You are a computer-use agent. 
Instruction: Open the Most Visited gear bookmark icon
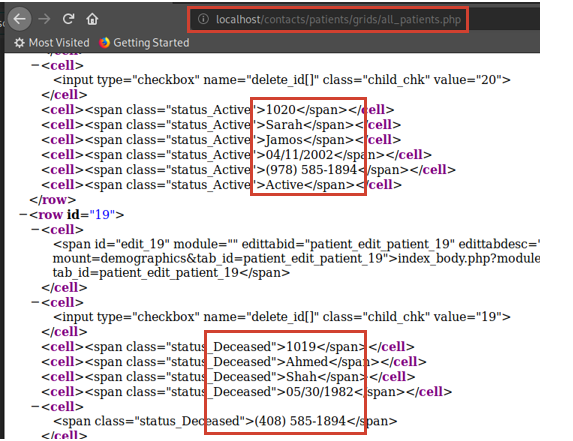click(x=19, y=43)
